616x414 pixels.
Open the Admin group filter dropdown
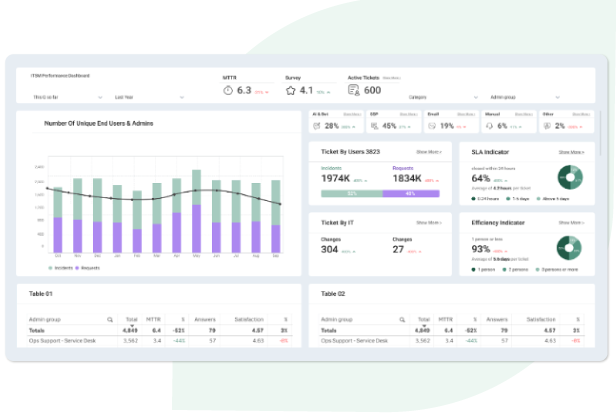coord(525,97)
